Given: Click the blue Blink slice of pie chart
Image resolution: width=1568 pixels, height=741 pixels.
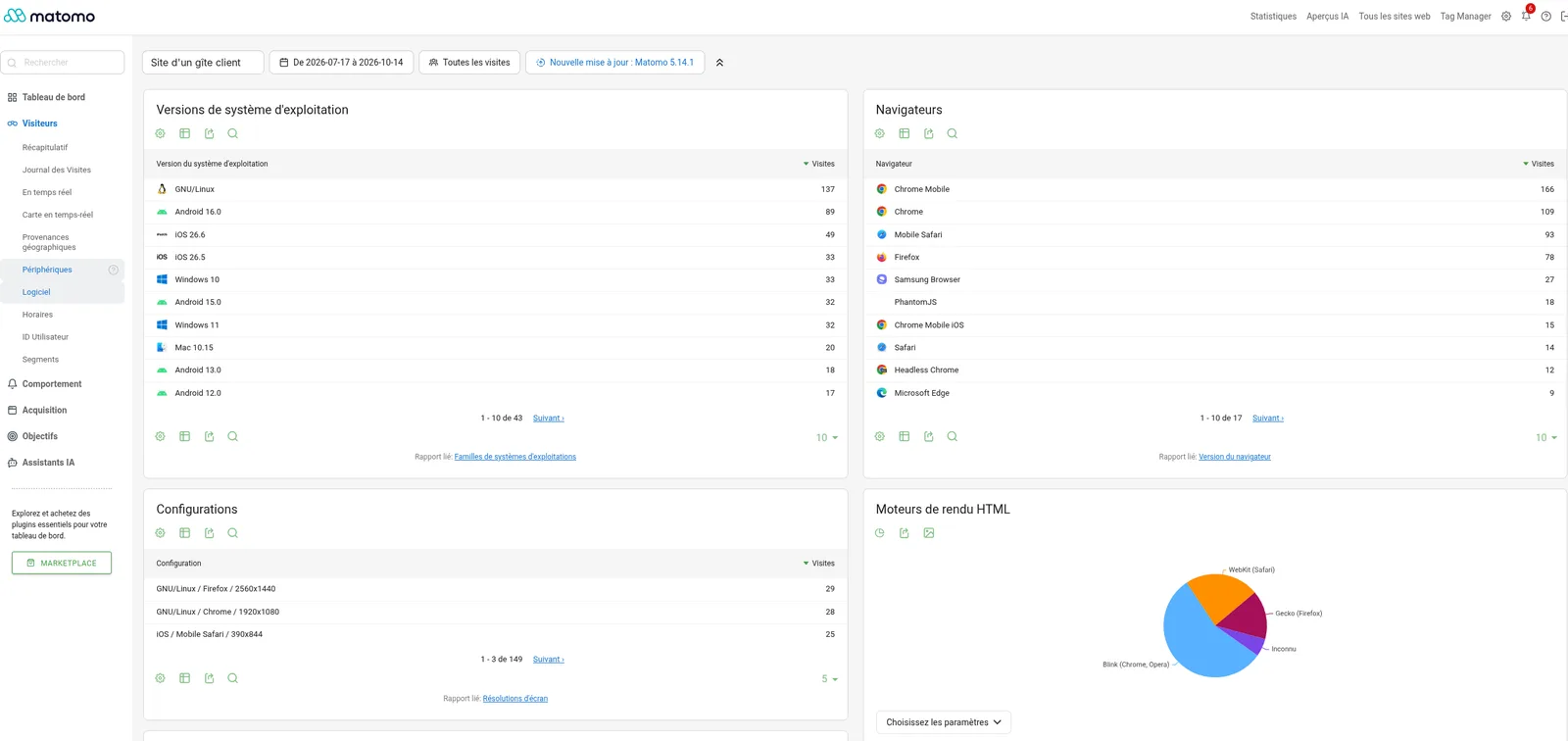Looking at the screenshot, I should (x=1196, y=637).
